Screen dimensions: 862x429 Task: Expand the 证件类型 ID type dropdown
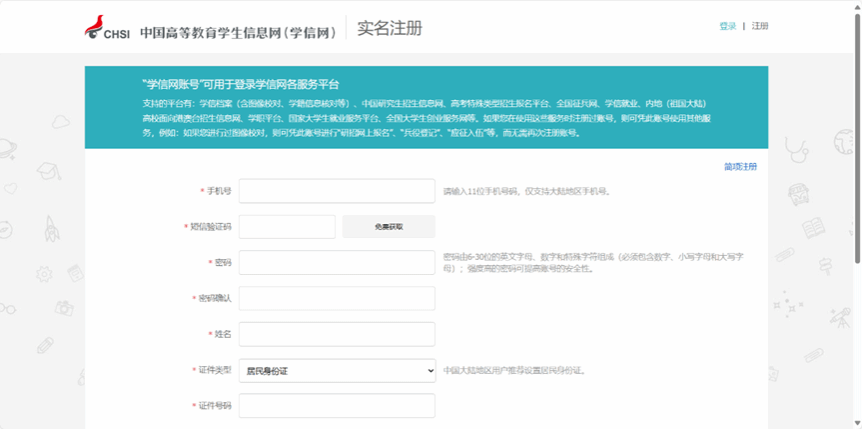tap(336, 370)
